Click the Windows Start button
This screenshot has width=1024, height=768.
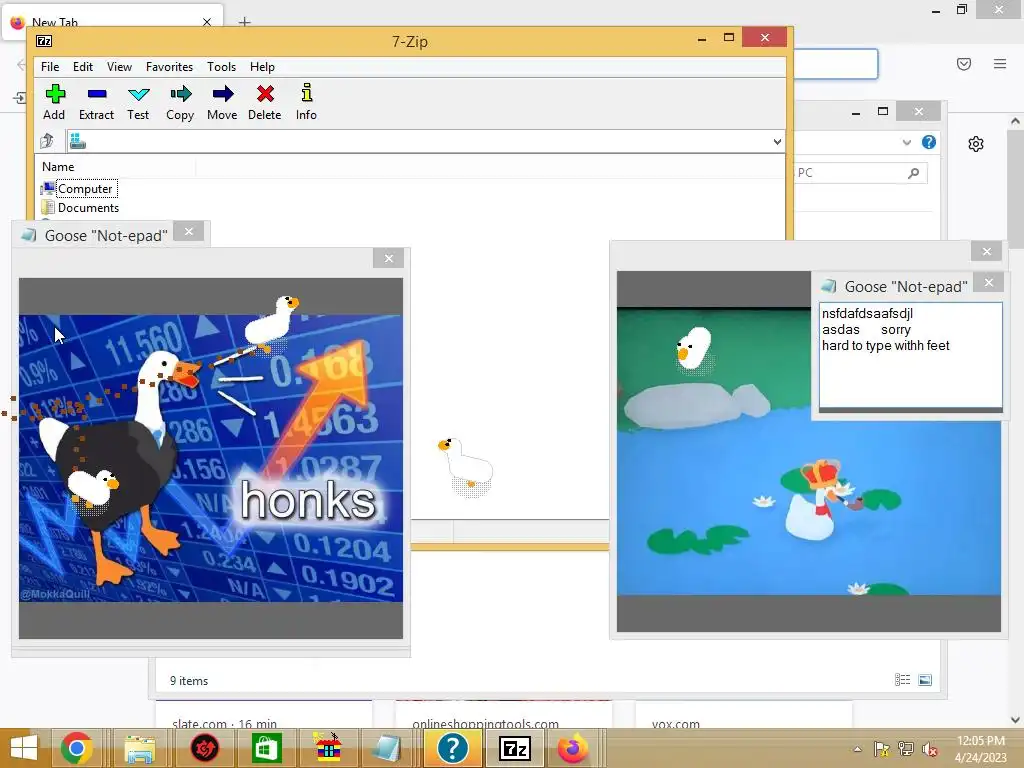coord(24,748)
